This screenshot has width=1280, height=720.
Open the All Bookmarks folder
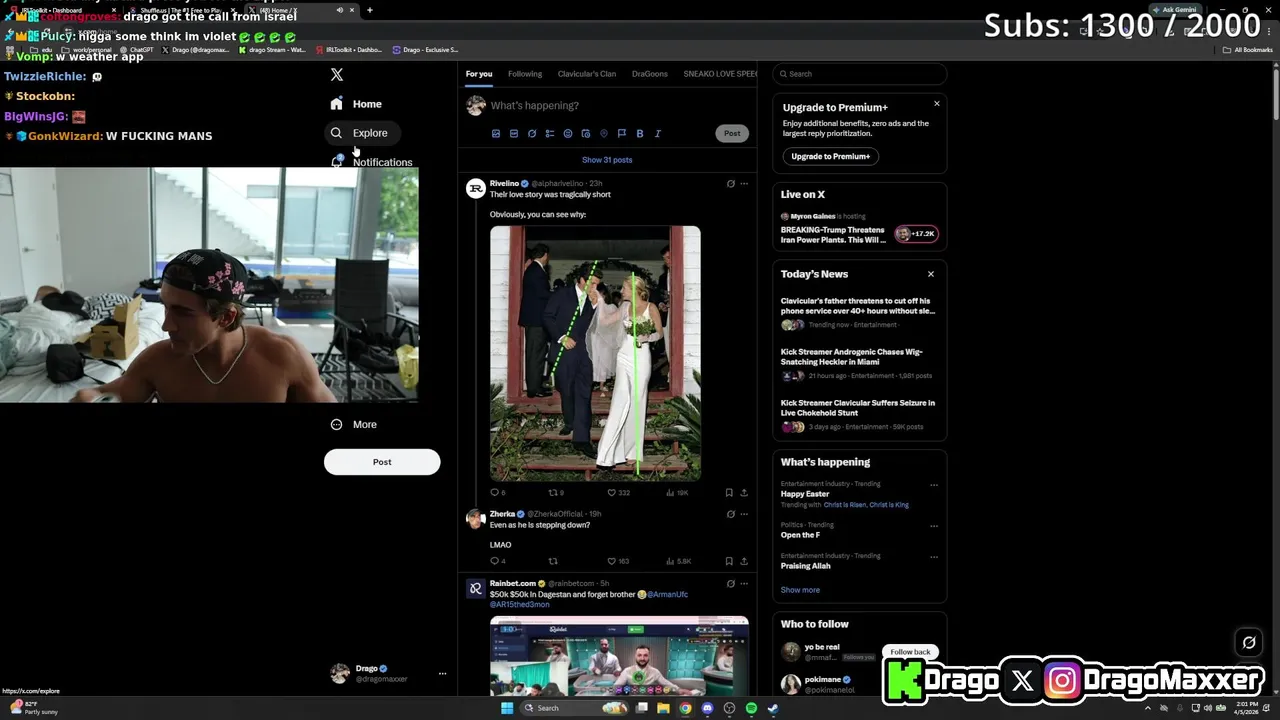pos(1248,49)
